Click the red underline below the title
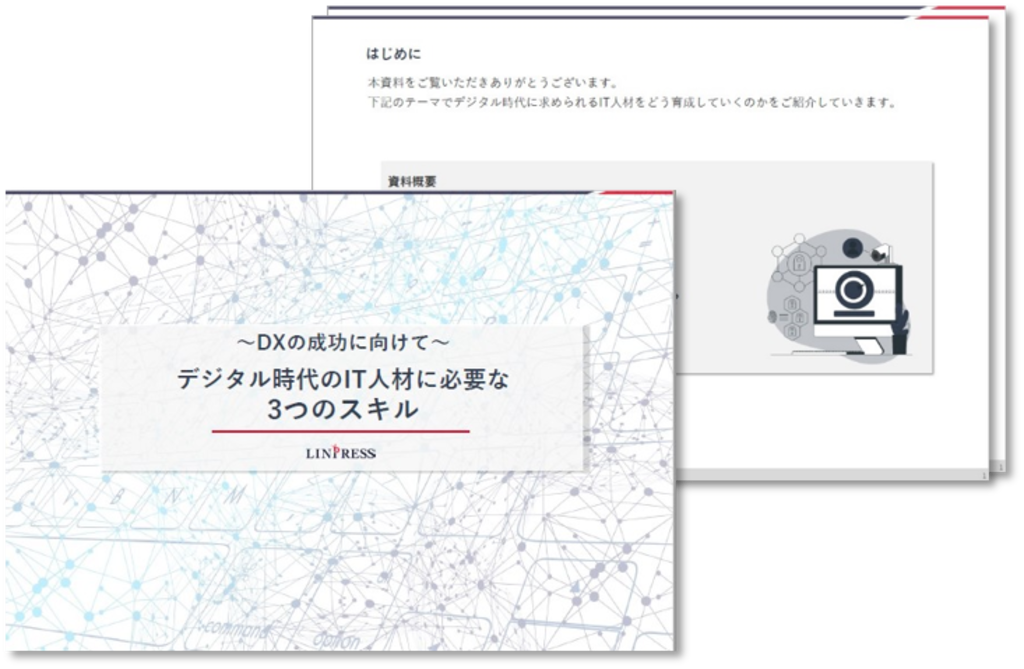Screen dimensions: 1024x669 pyautogui.click(x=341, y=431)
